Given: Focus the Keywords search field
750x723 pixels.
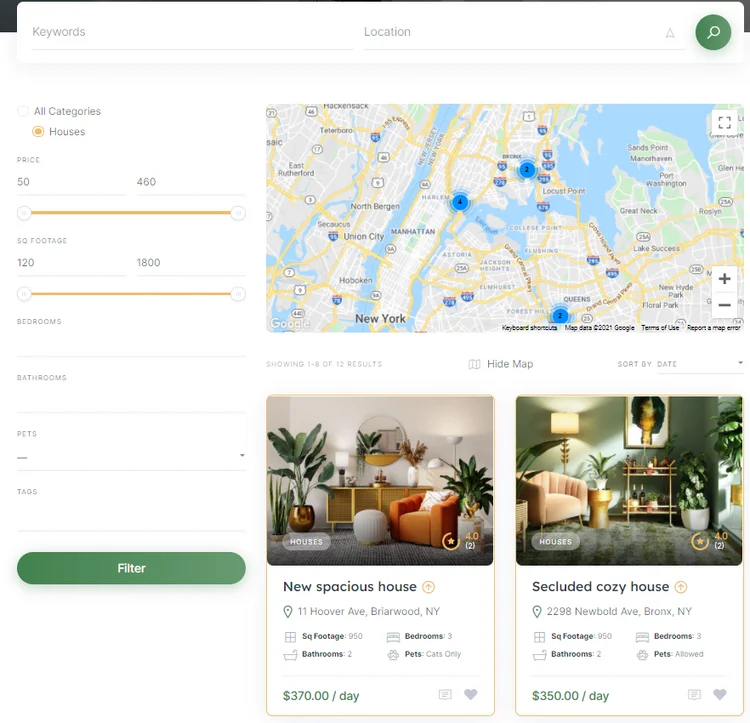Looking at the screenshot, I should (x=192, y=32).
